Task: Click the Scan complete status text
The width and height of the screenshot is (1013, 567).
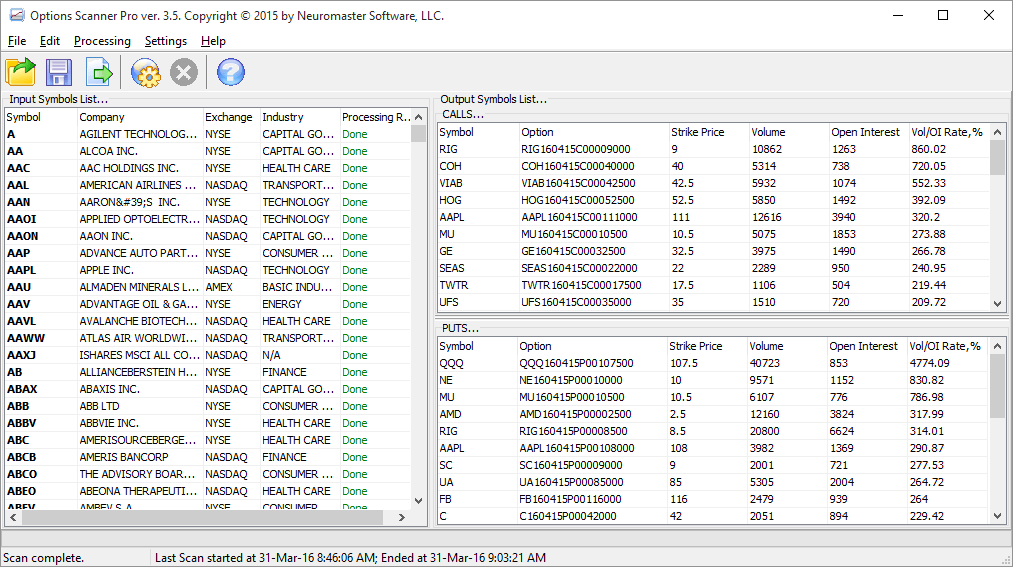Action: (43, 558)
